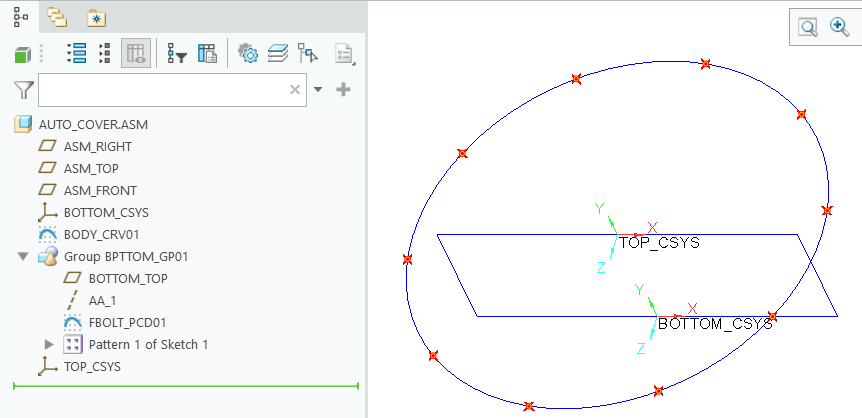Select AUTO_COVER.ASM in the tree

(x=93, y=125)
